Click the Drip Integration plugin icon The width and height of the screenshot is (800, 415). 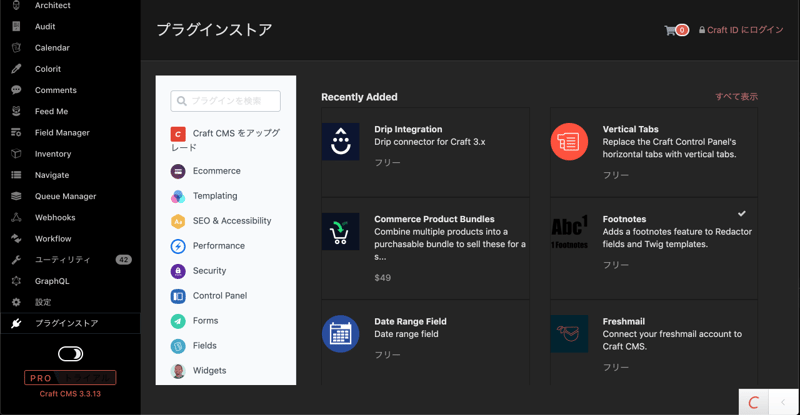tap(340, 142)
